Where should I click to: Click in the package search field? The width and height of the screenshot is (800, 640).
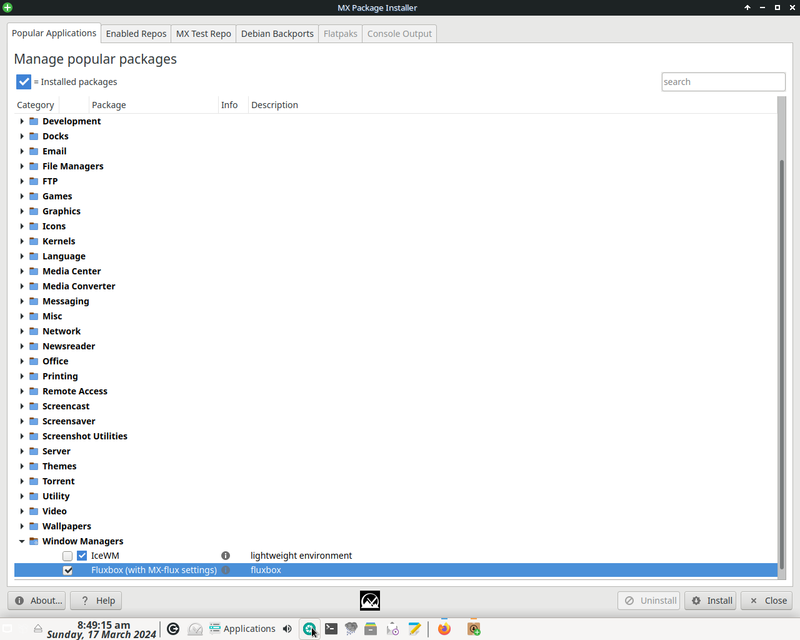pyautogui.click(x=723, y=82)
